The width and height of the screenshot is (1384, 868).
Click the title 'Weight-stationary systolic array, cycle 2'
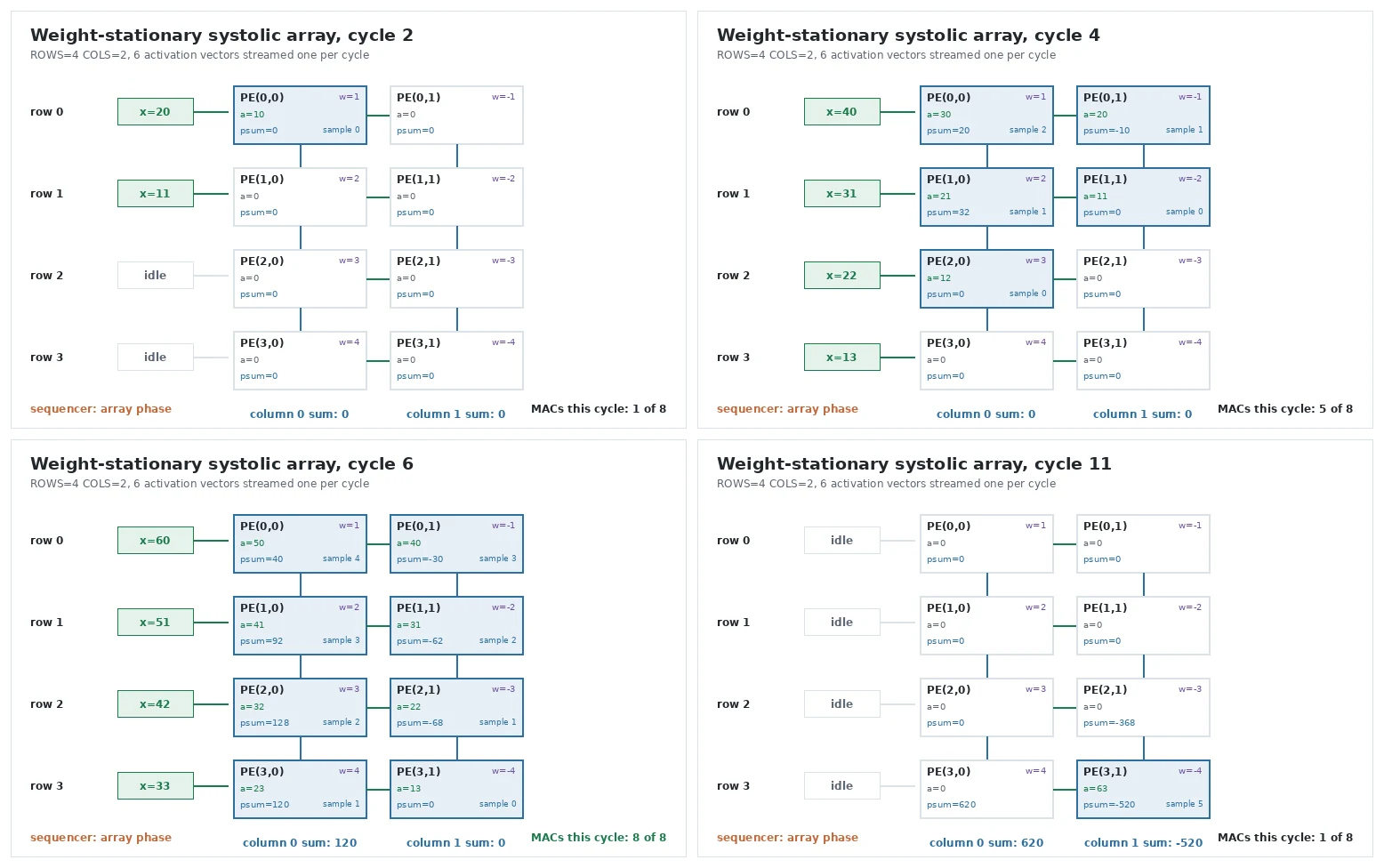(221, 36)
